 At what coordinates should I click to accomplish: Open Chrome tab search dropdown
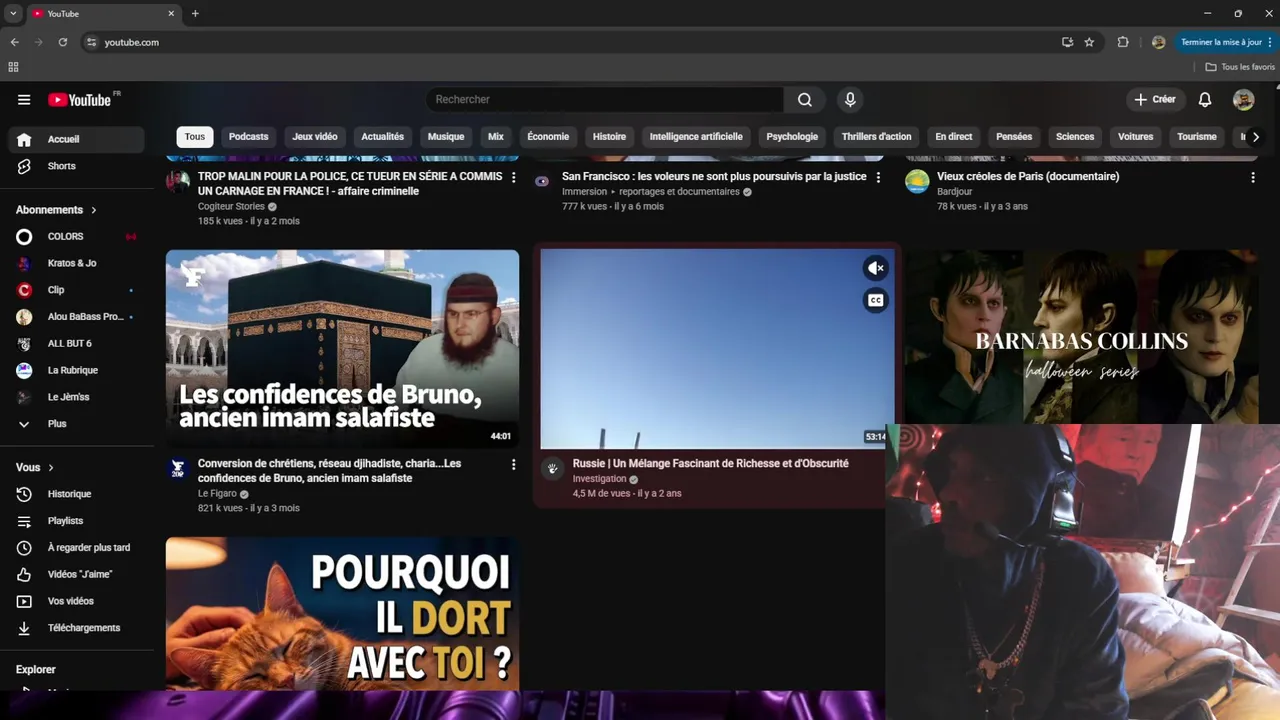click(x=13, y=14)
